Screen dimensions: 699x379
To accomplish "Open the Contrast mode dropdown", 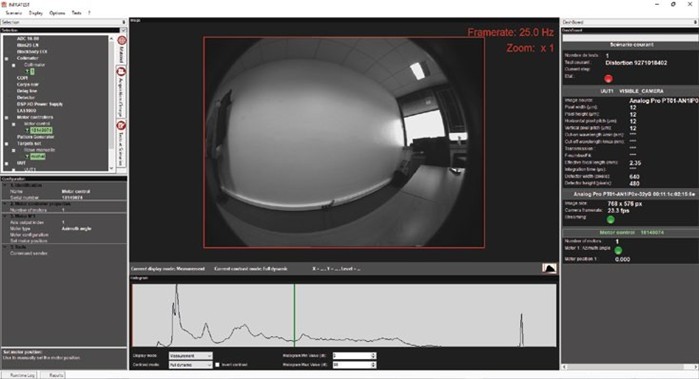I will pyautogui.click(x=190, y=365).
